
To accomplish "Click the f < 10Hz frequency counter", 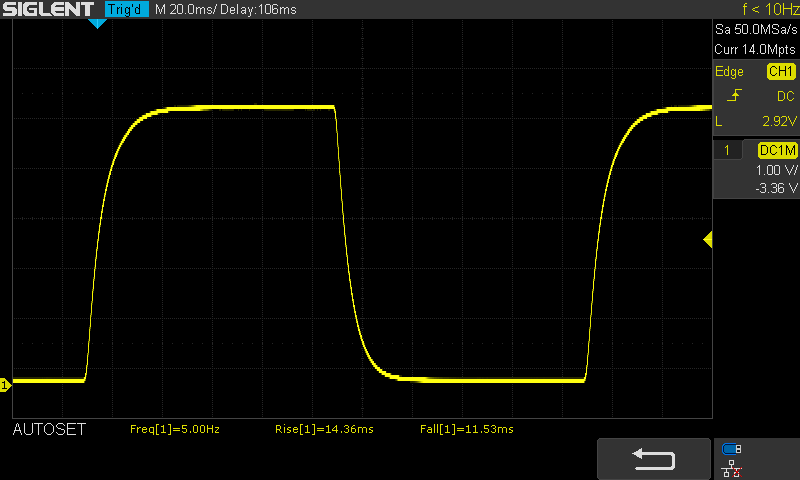I will [770, 9].
